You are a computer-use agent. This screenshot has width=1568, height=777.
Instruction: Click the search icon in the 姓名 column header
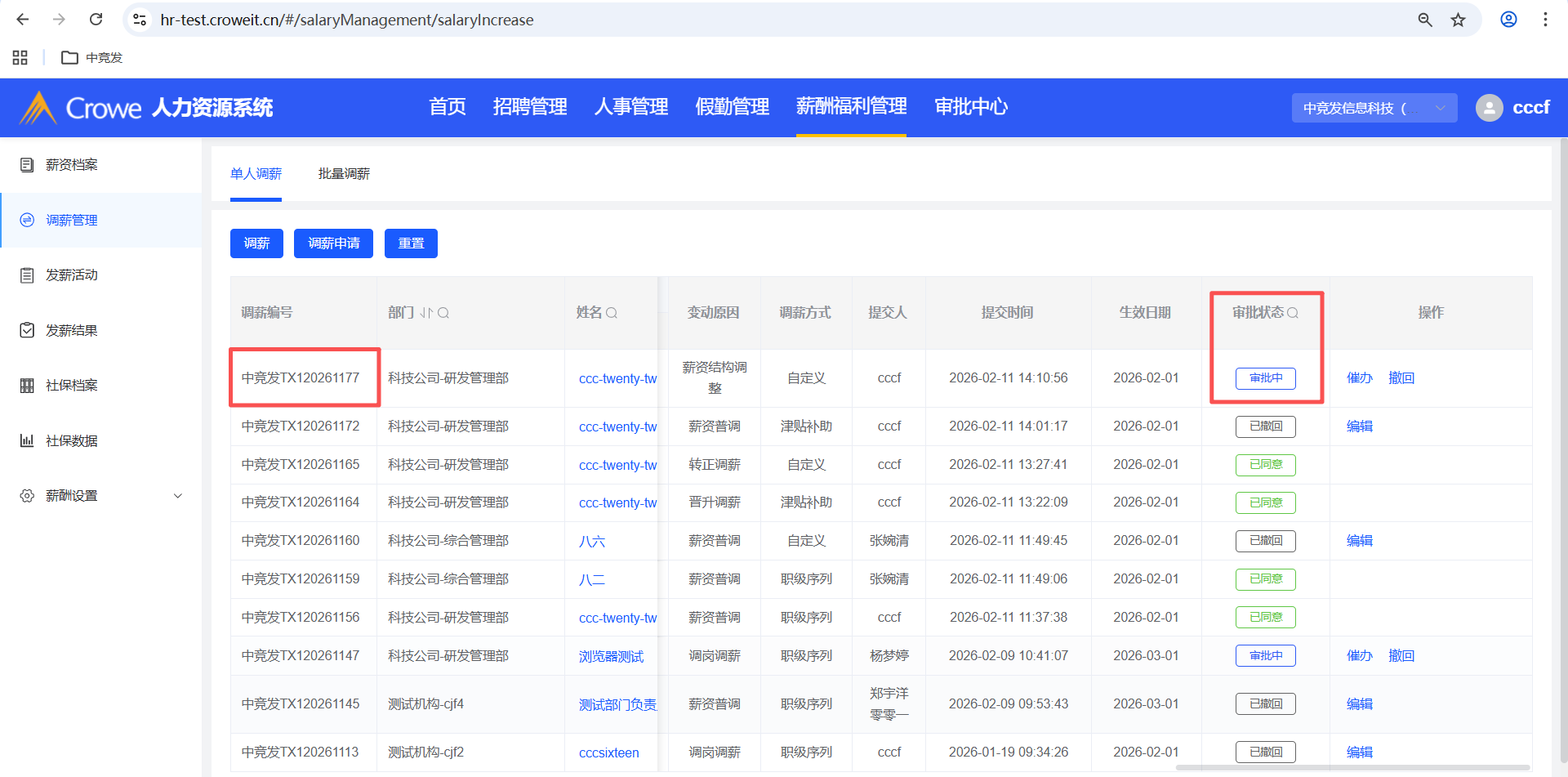click(612, 313)
